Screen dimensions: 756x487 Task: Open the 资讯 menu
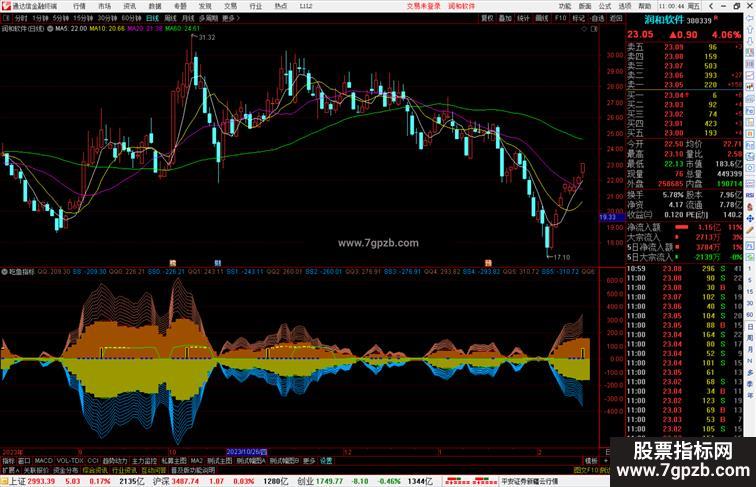coord(130,6)
